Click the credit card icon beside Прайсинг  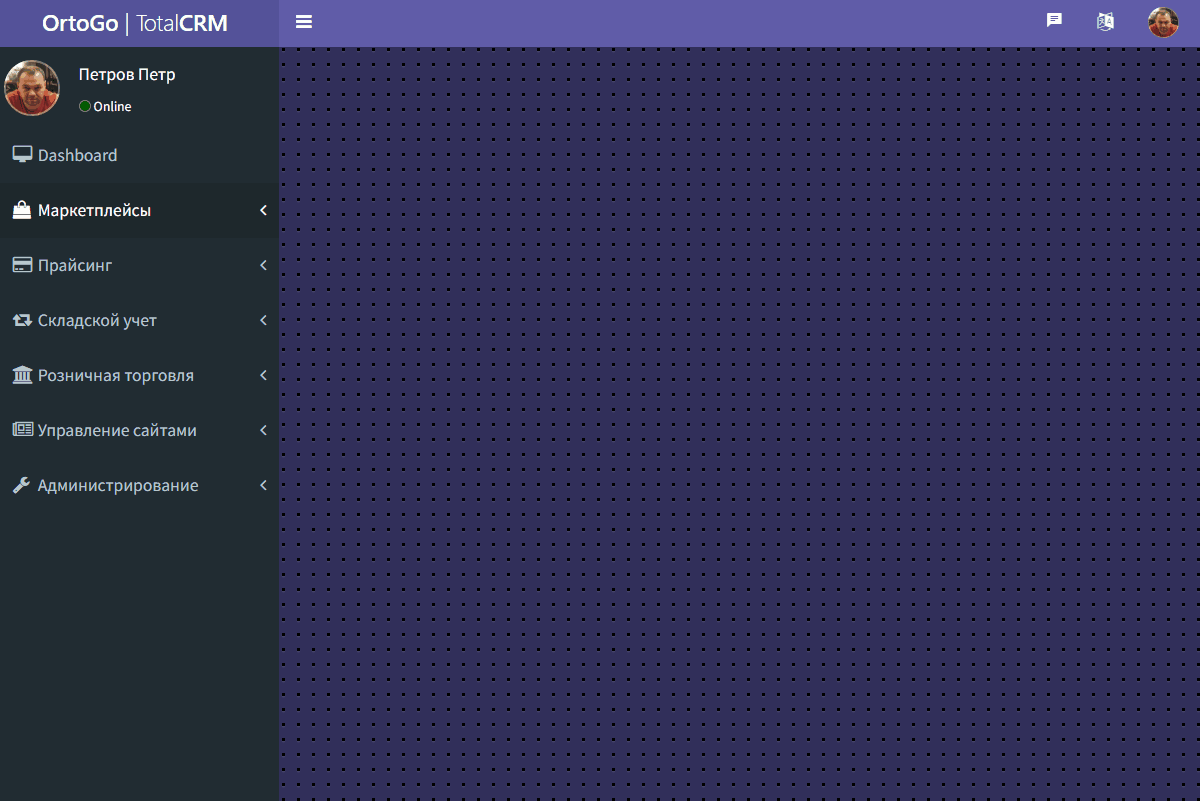point(22,265)
